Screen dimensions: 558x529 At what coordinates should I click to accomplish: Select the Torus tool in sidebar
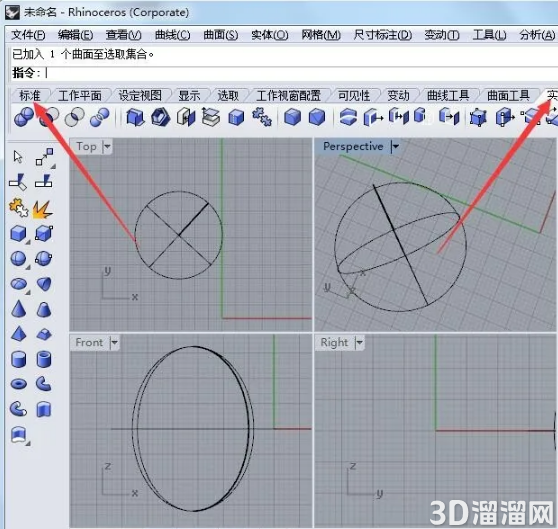click(x=19, y=384)
